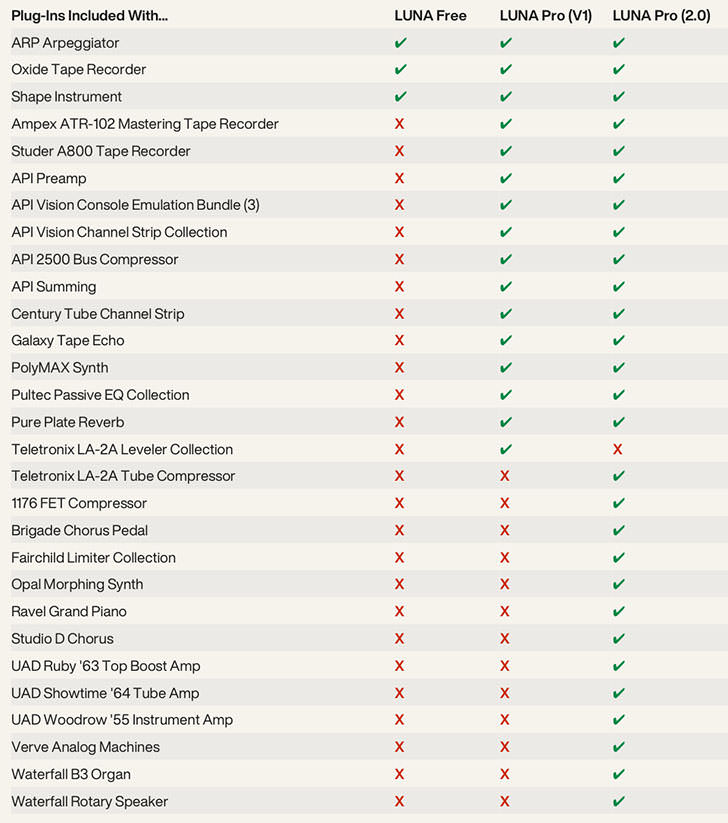Click the API Vision Console Emulation Bundle (3) label
Image resolution: width=728 pixels, height=823 pixels.
(x=135, y=205)
